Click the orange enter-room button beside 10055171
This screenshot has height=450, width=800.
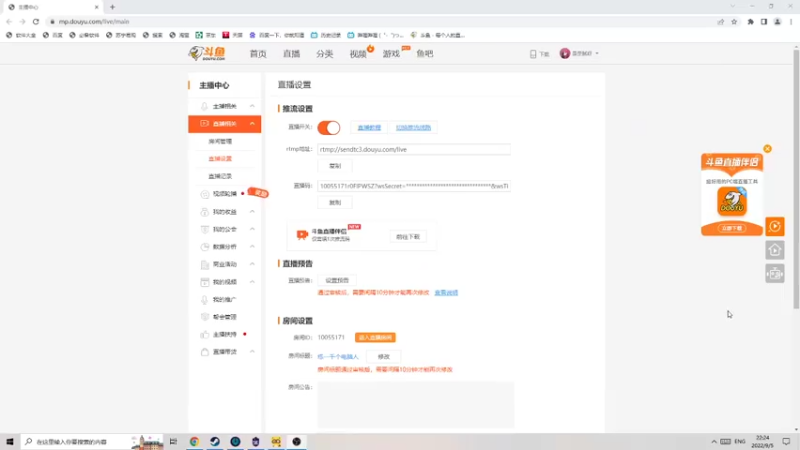point(375,338)
